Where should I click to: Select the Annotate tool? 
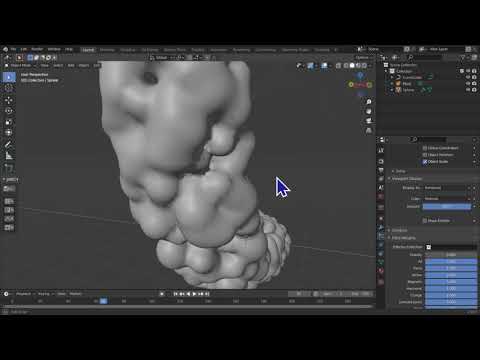pos(9,144)
